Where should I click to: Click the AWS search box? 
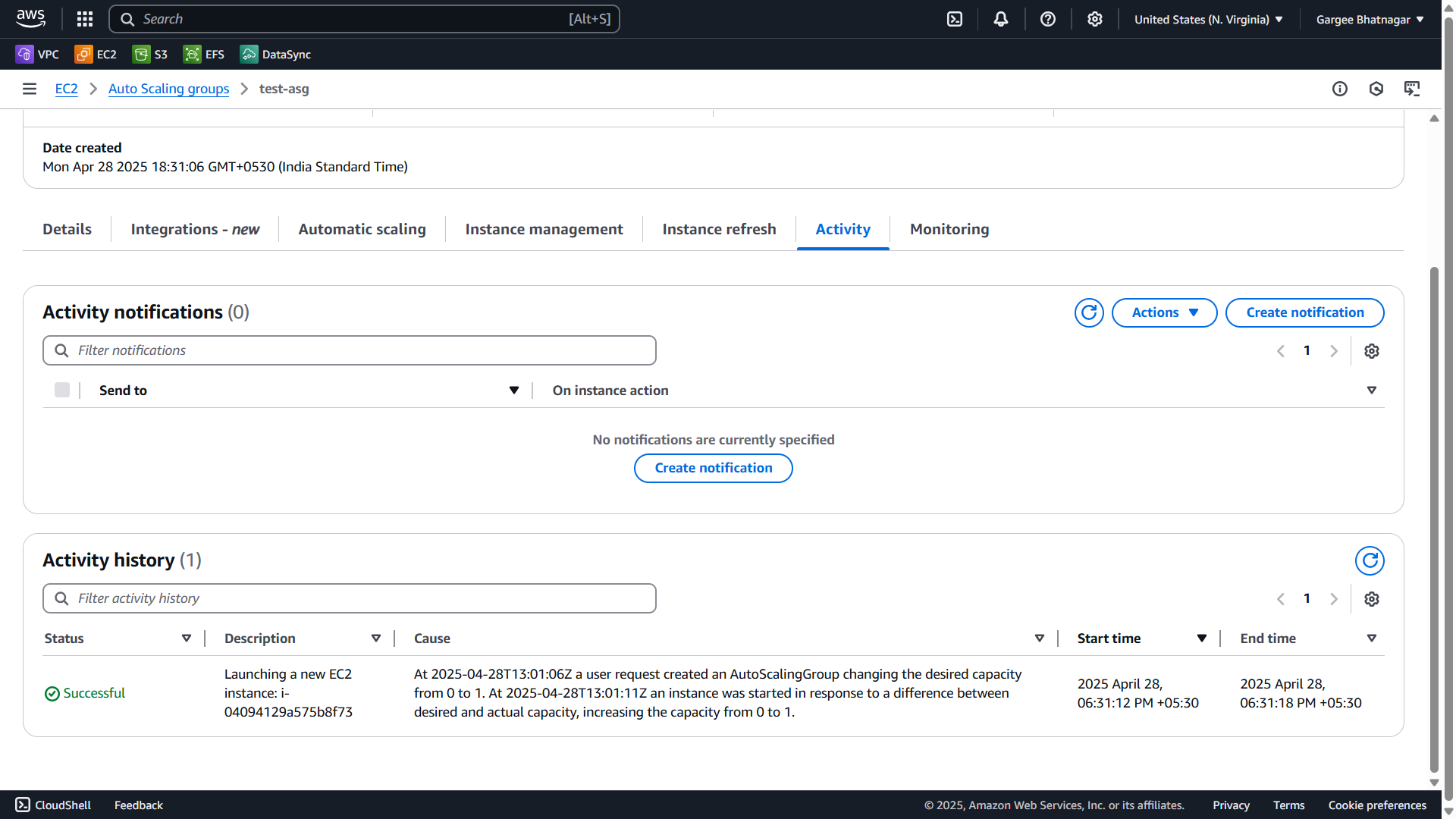tap(364, 19)
